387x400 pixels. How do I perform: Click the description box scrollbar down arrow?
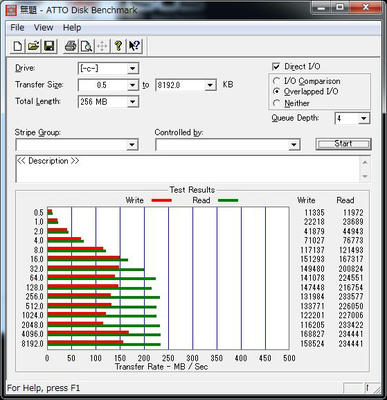point(365,176)
